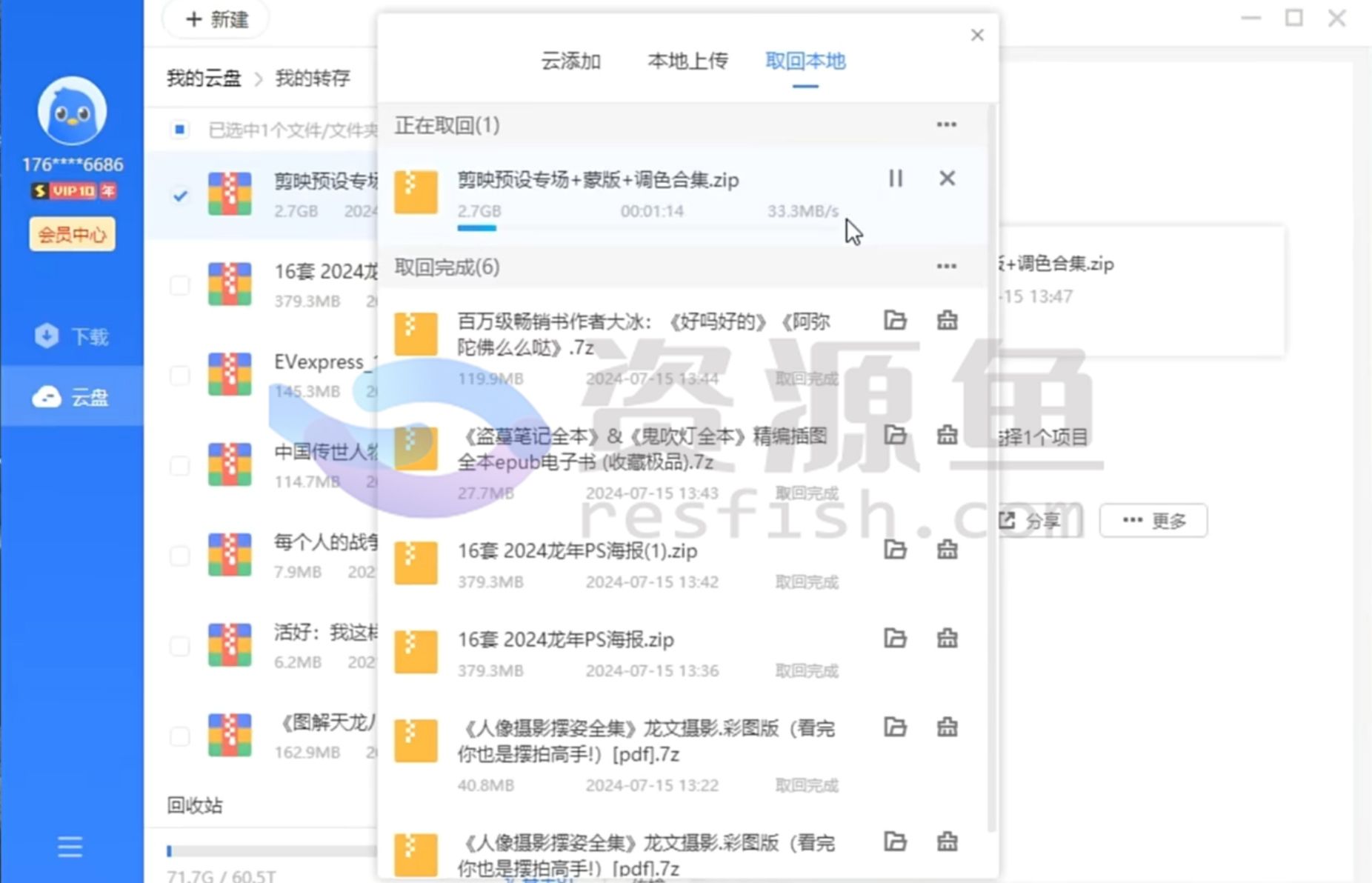This screenshot has height=883, width=1372.
Task: Open folder for last 人像摄影摆姿全集 entry
Action: coord(895,842)
